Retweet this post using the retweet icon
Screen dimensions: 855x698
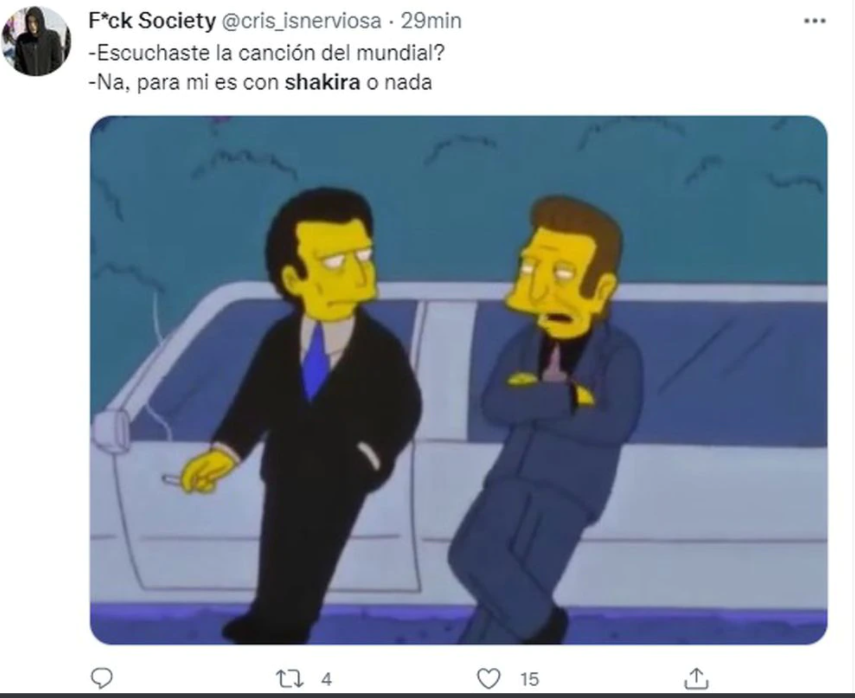[290, 679]
